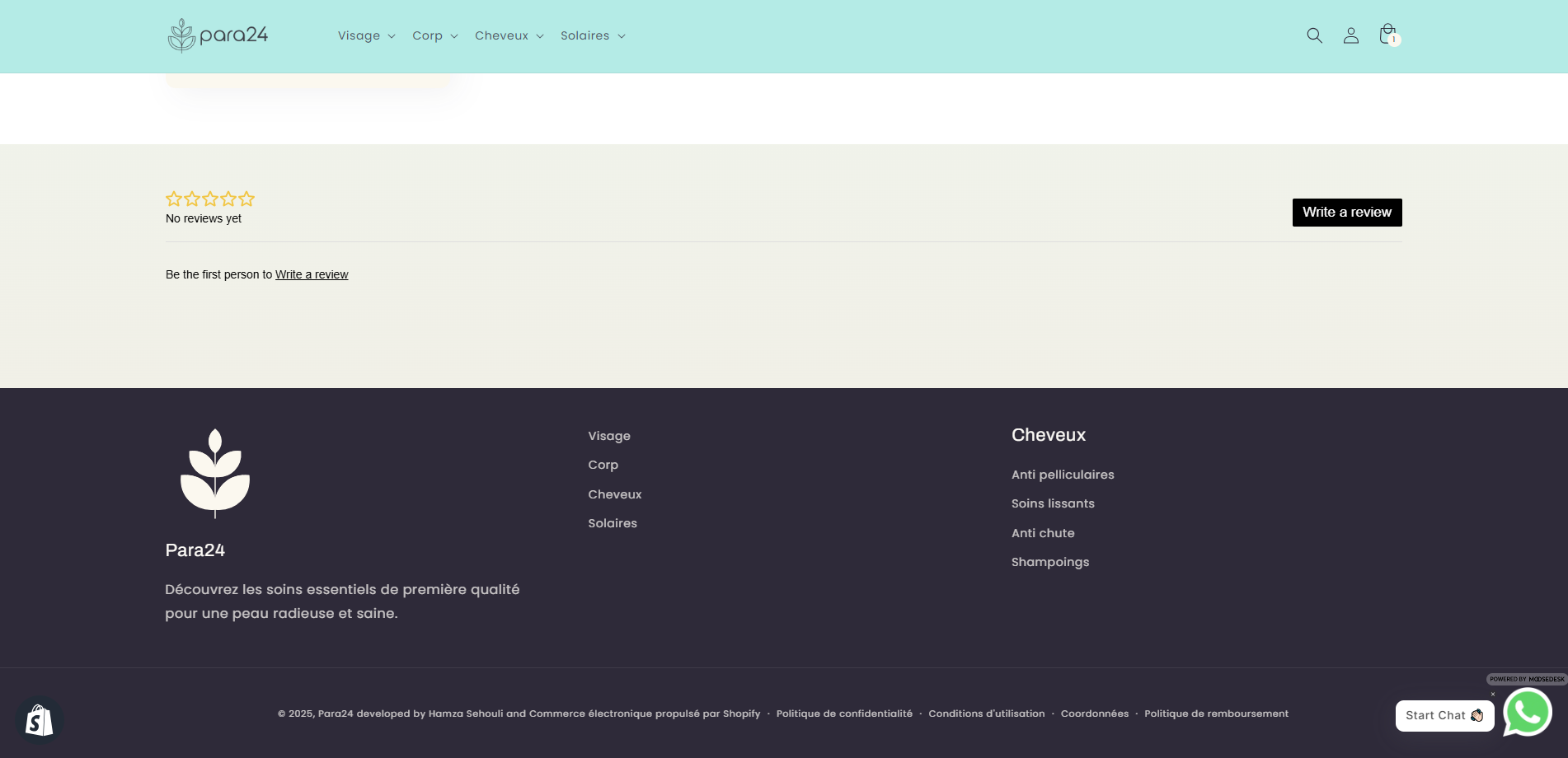The height and width of the screenshot is (758, 1568).
Task: Open the Shopify bag badge icon
Action: [x=39, y=720]
